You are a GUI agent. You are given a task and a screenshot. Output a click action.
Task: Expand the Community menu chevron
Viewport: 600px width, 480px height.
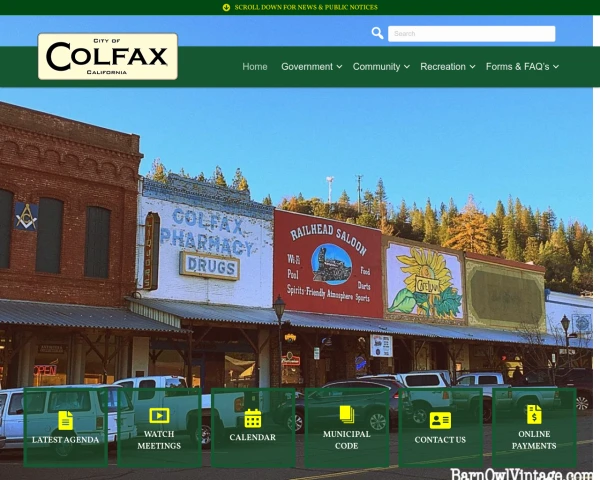click(407, 67)
